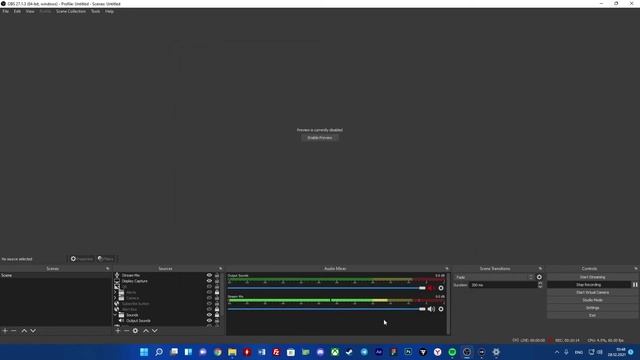Add a new source with plus icon
Image resolution: width=640 pixels, height=360 pixels.
pos(118,331)
